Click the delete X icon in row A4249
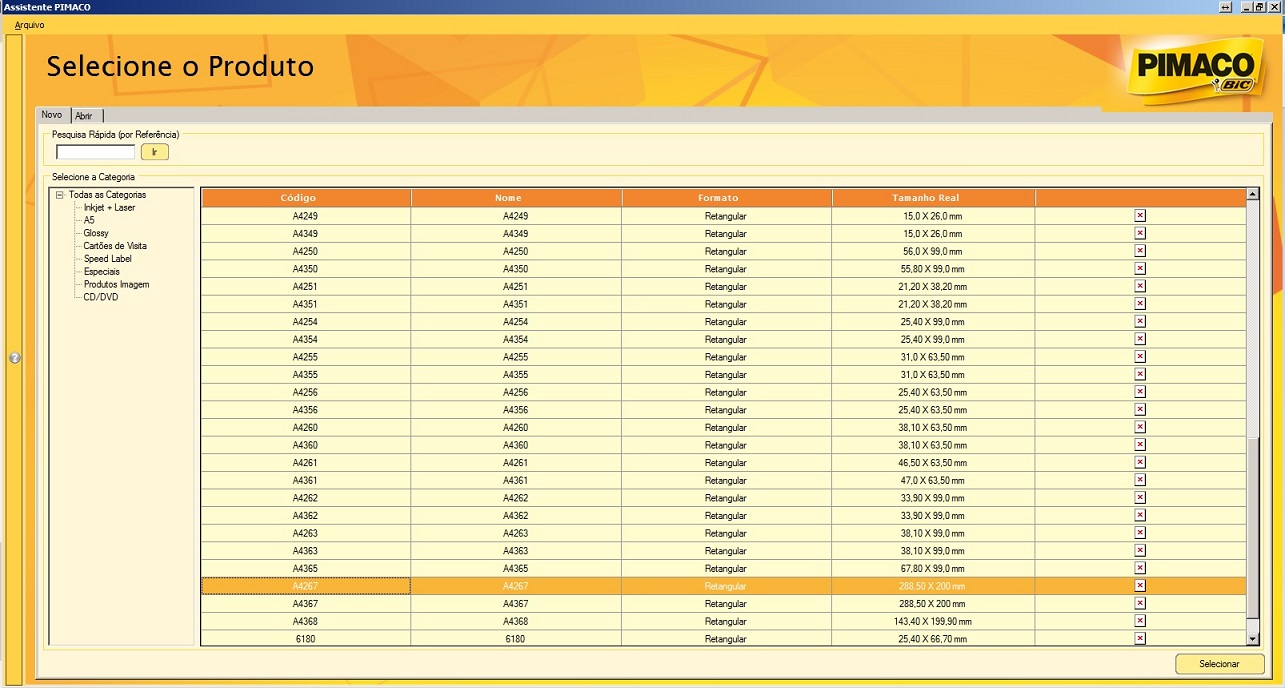The width and height of the screenshot is (1285, 688). [1140, 215]
